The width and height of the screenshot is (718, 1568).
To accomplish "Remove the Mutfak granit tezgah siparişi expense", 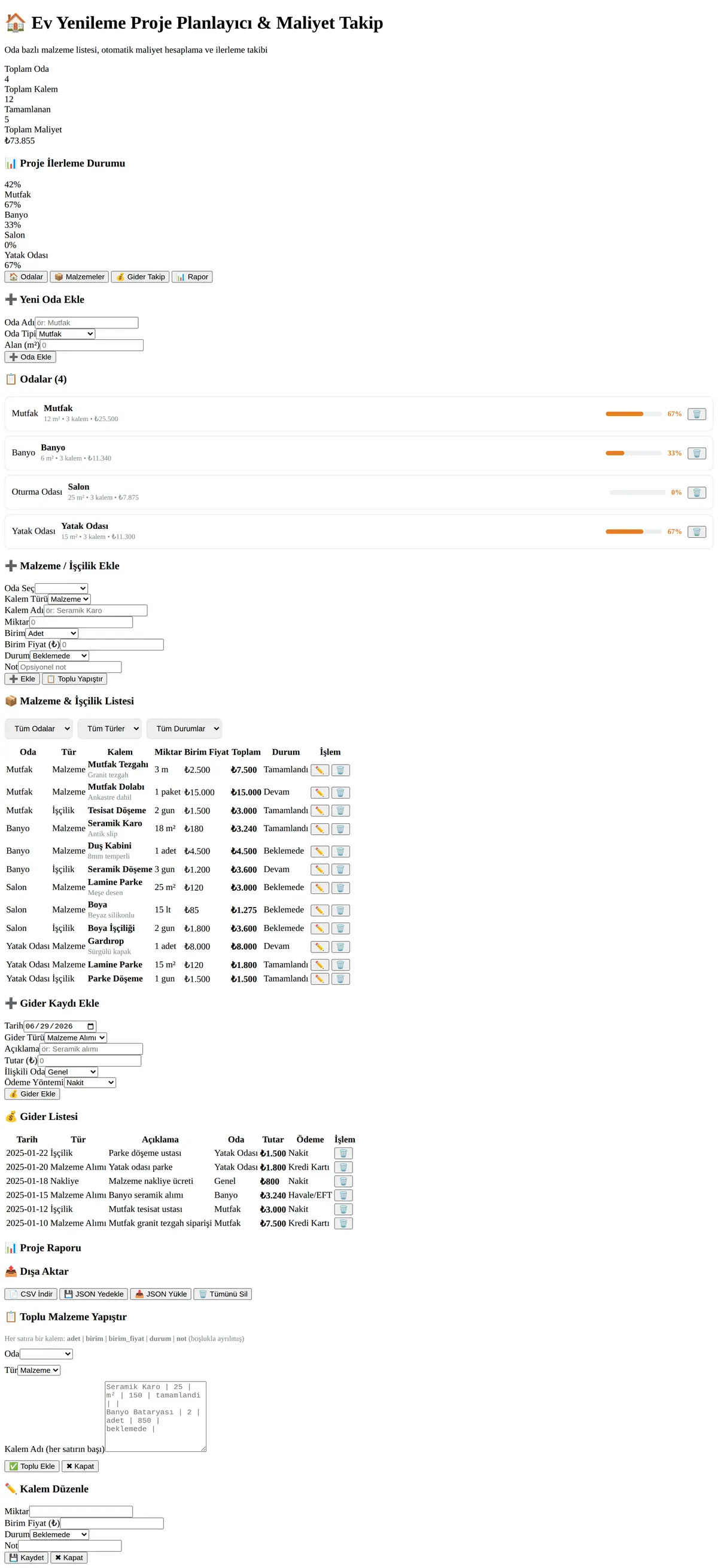I will pos(343,1223).
